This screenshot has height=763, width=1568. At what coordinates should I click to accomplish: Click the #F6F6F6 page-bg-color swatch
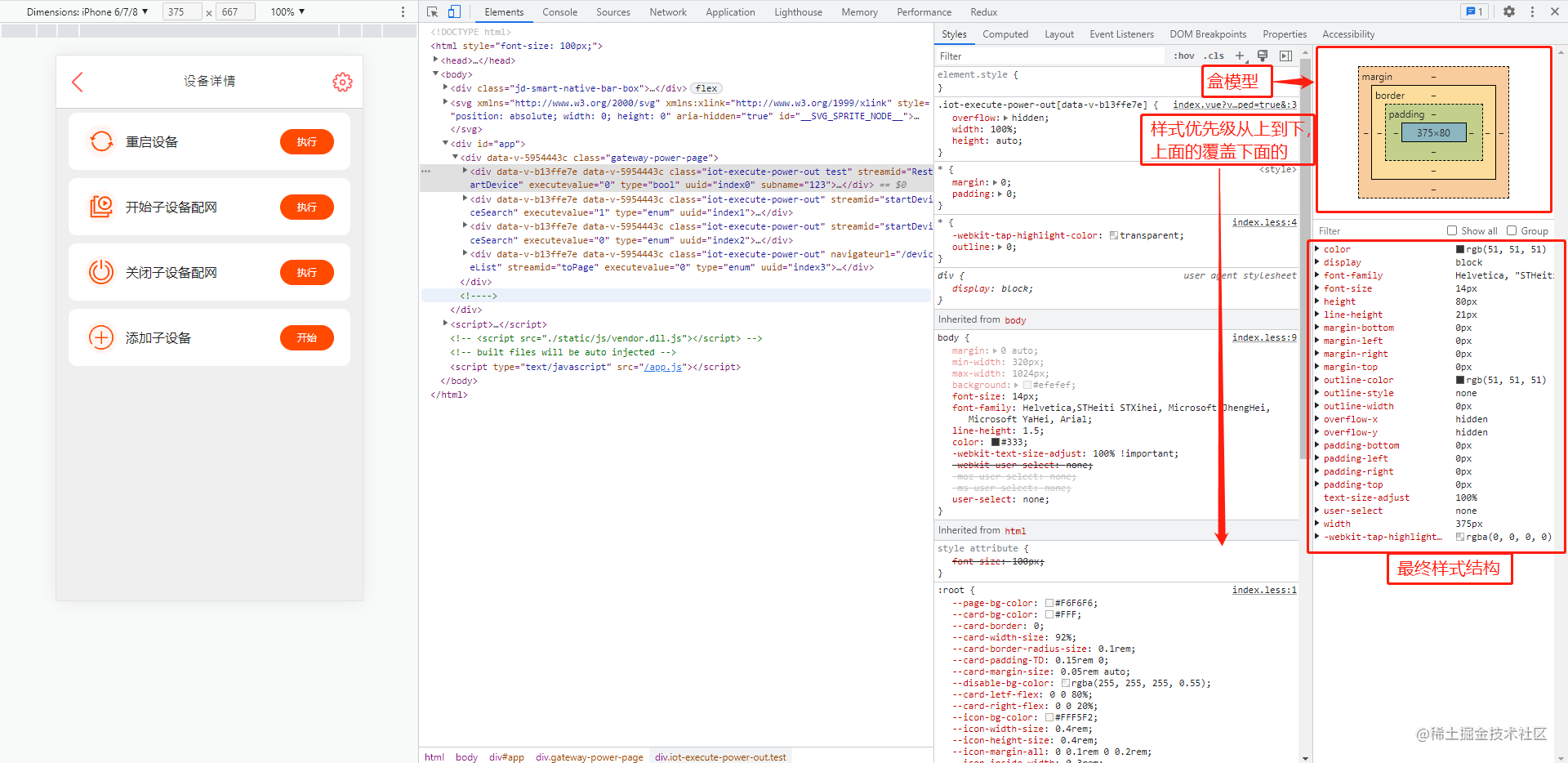(x=1049, y=603)
